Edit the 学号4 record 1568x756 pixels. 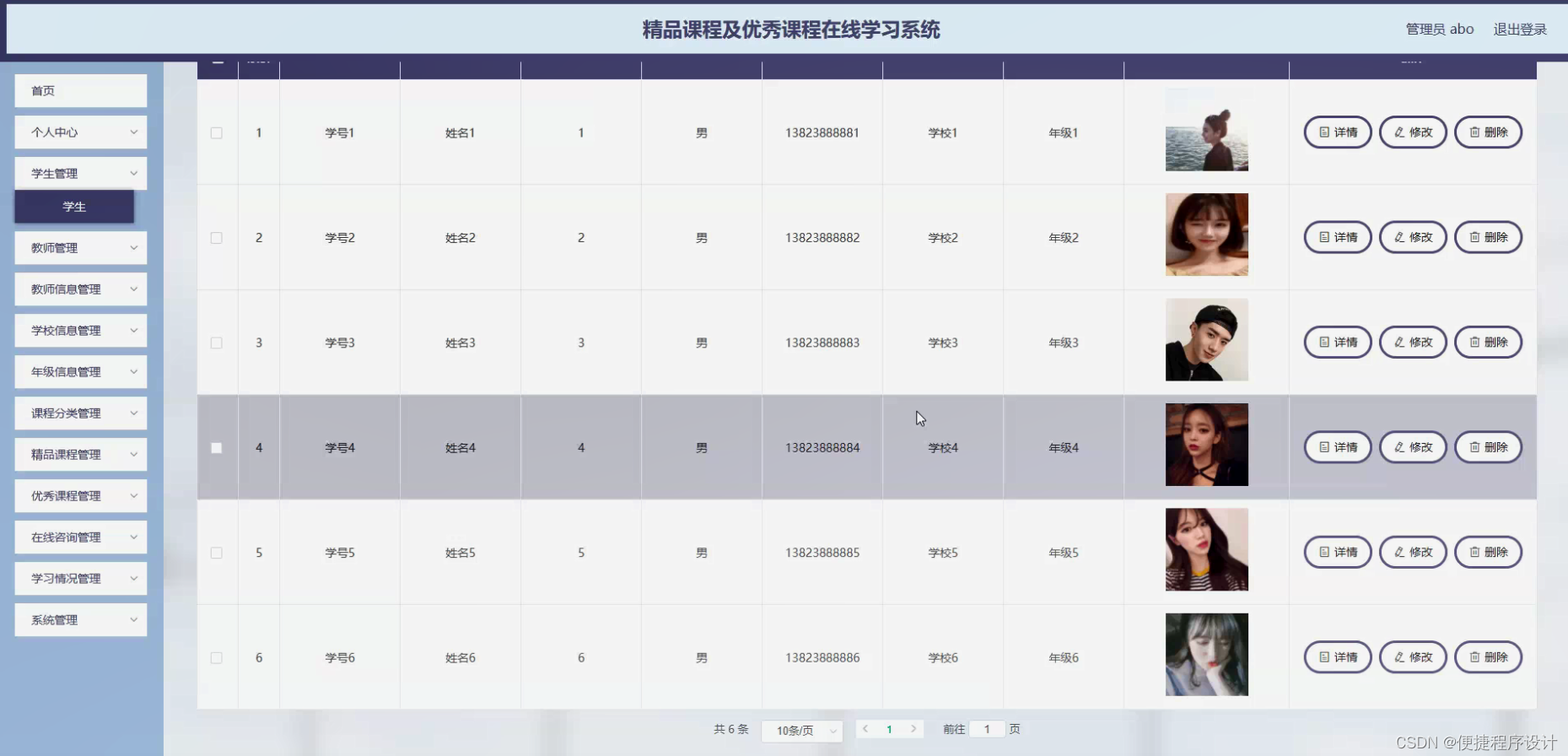click(1413, 447)
